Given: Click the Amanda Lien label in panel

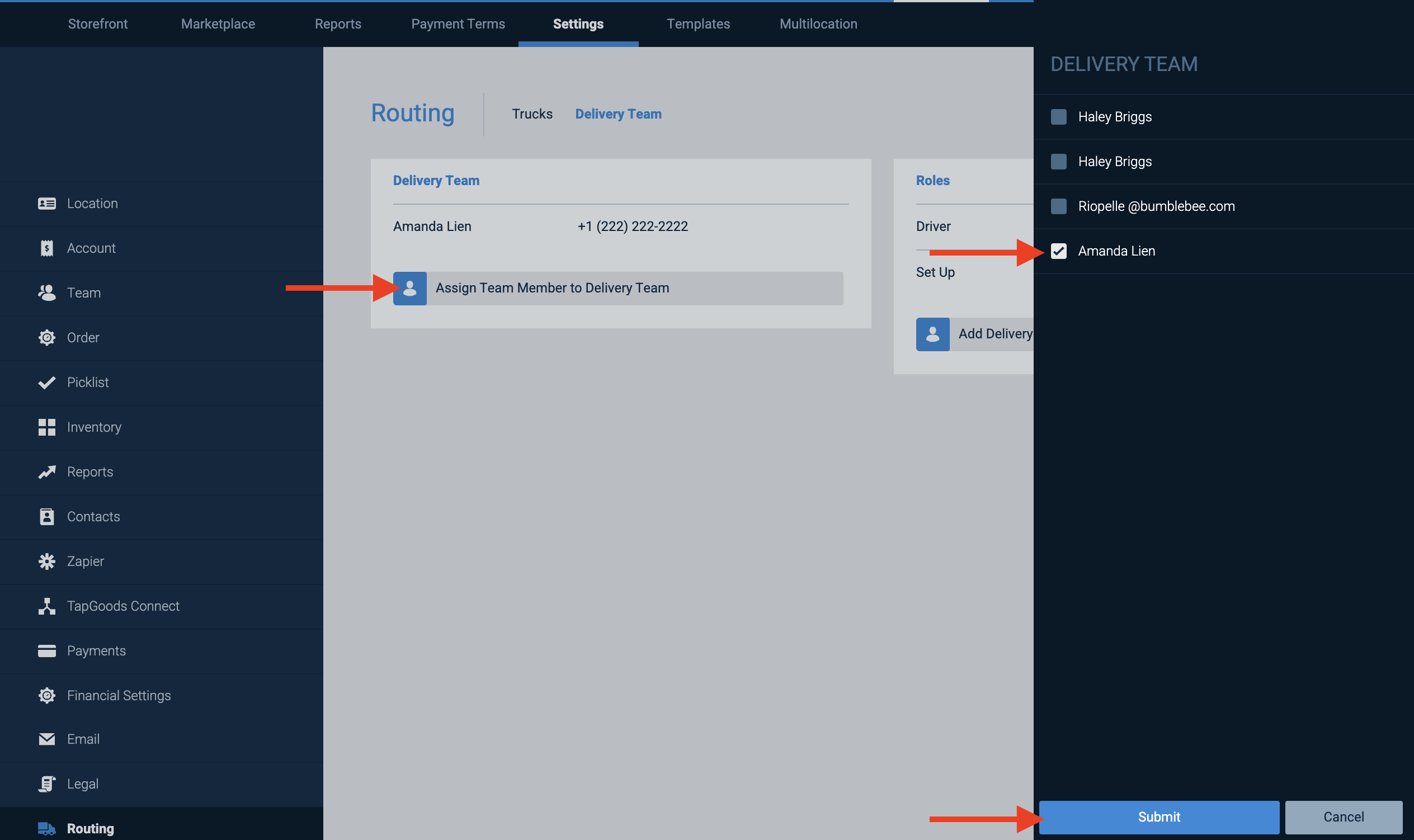Looking at the screenshot, I should coord(1116,251).
